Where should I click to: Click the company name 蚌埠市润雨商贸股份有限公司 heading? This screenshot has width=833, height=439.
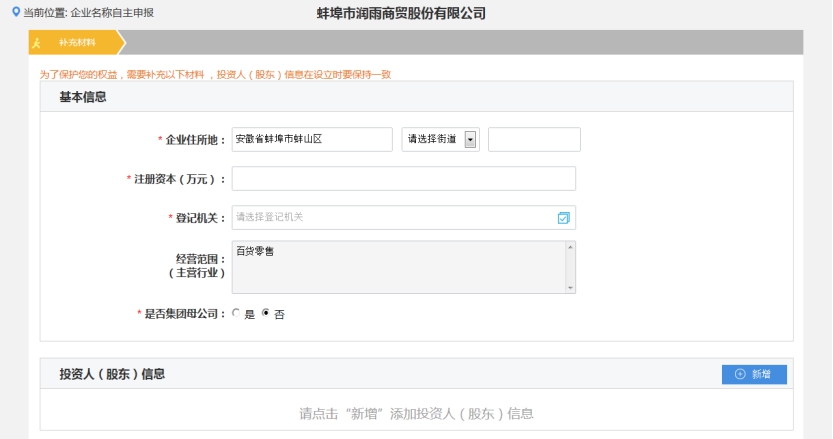click(x=400, y=14)
